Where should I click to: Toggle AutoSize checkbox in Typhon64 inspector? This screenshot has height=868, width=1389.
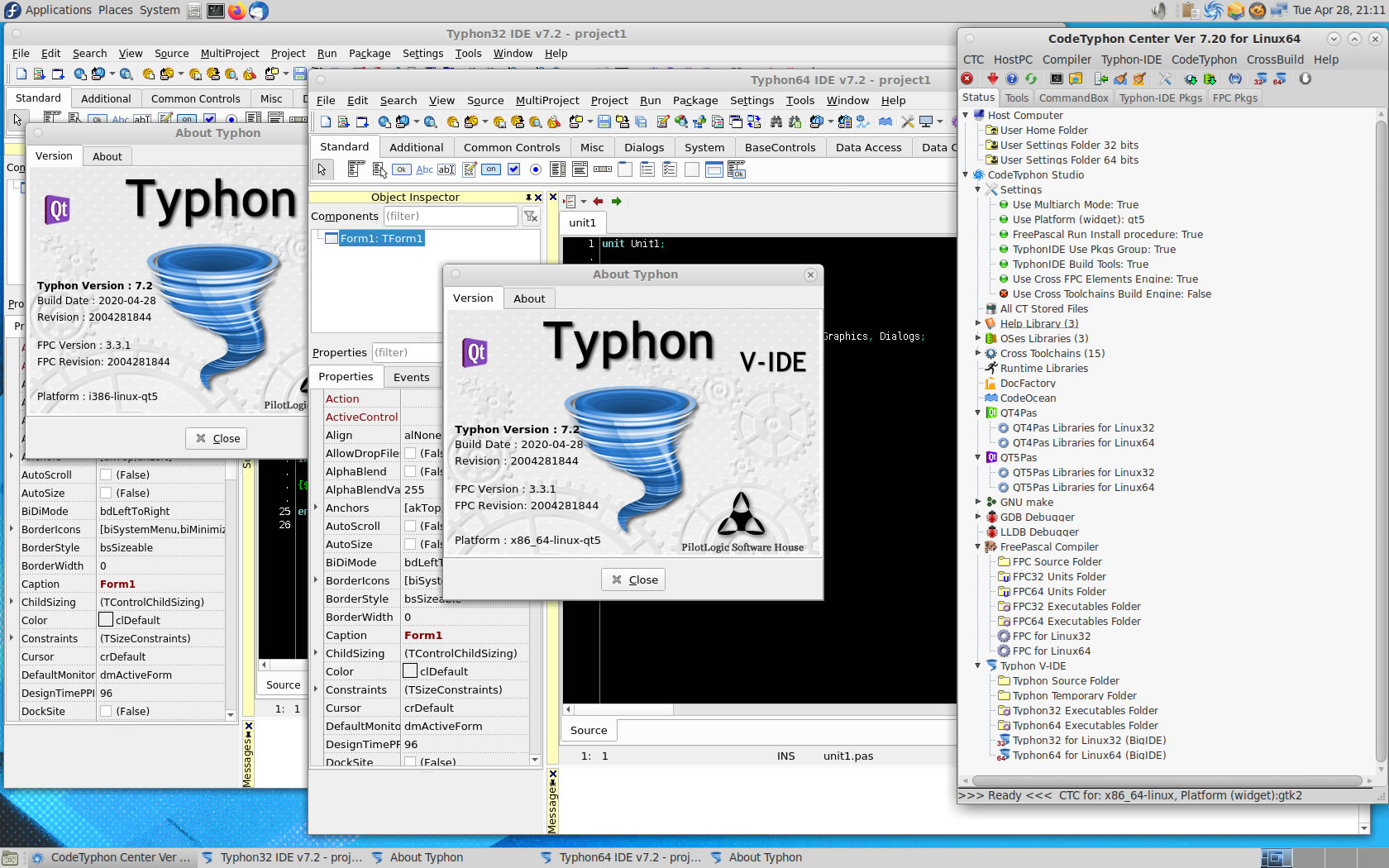pyautogui.click(x=410, y=544)
